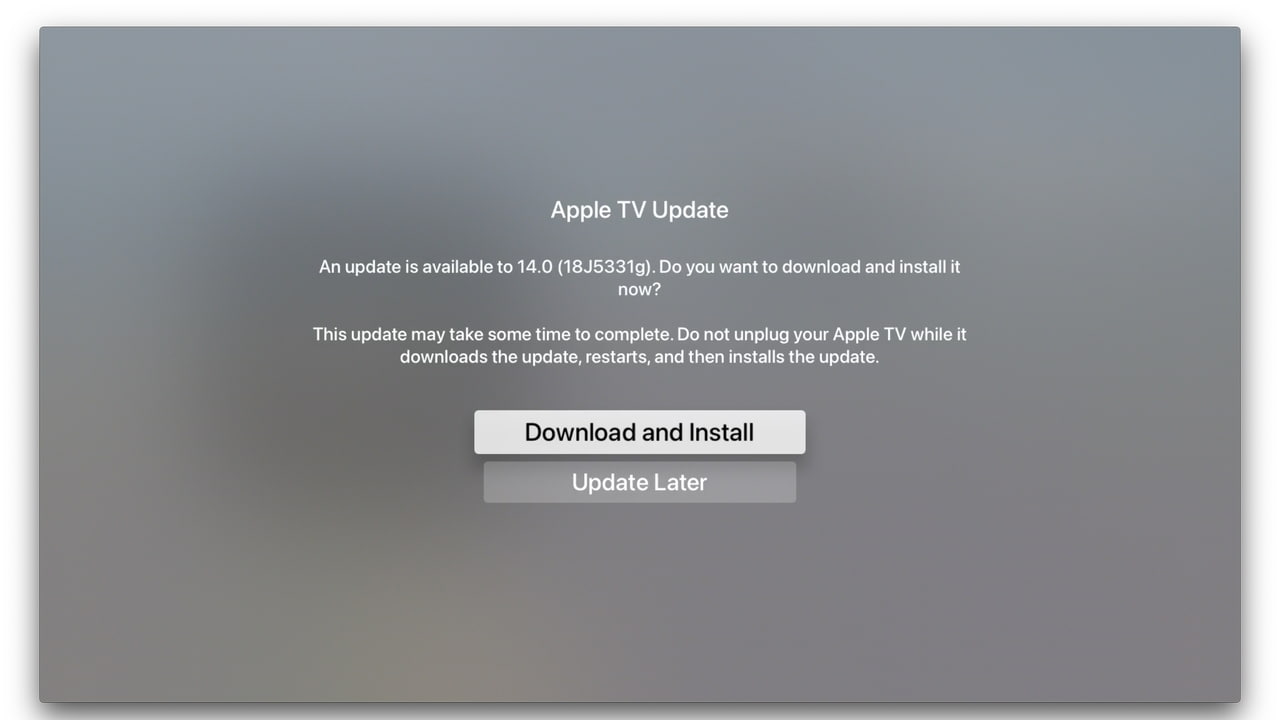Select the Apple TV Update heading
This screenshot has width=1280, height=720.
[x=639, y=210]
